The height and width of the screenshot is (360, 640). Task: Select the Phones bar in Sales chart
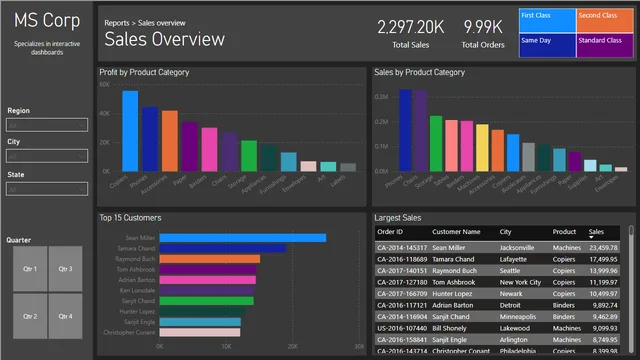pyautogui.click(x=405, y=130)
